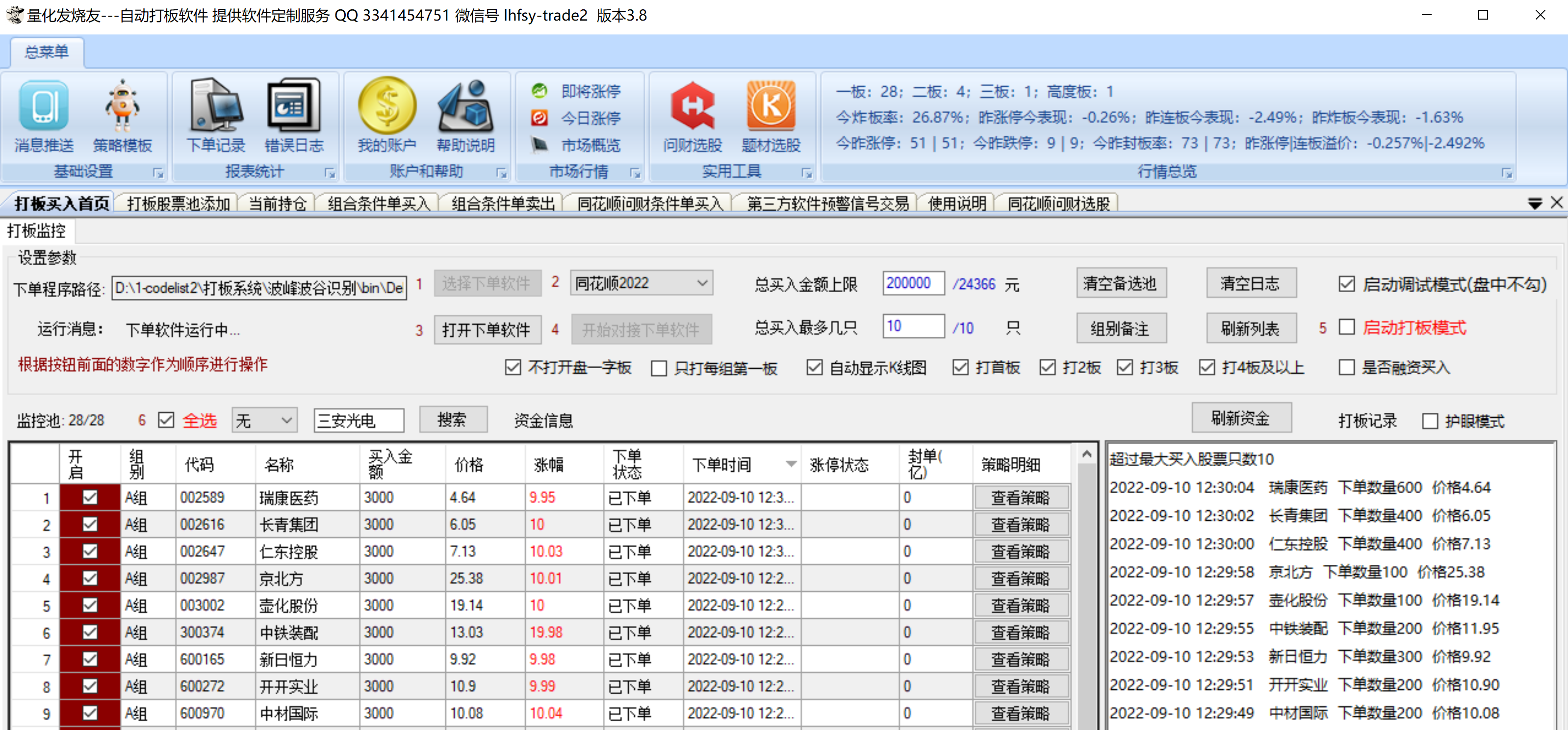Image resolution: width=1568 pixels, height=730 pixels.
Task: Switch to 当前持仓 tab
Action: click(x=278, y=203)
